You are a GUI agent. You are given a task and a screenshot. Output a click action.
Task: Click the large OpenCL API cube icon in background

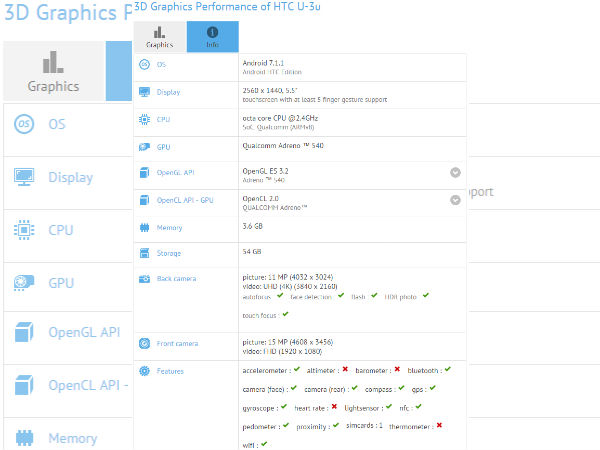(x=24, y=385)
